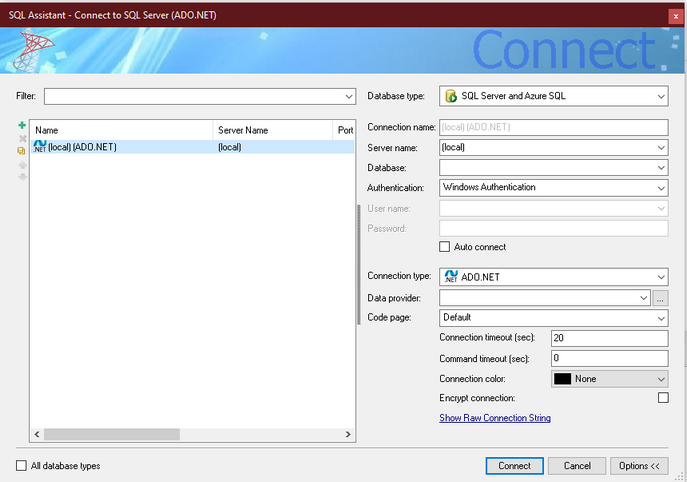Click the move connection down arrow icon

(x=22, y=177)
